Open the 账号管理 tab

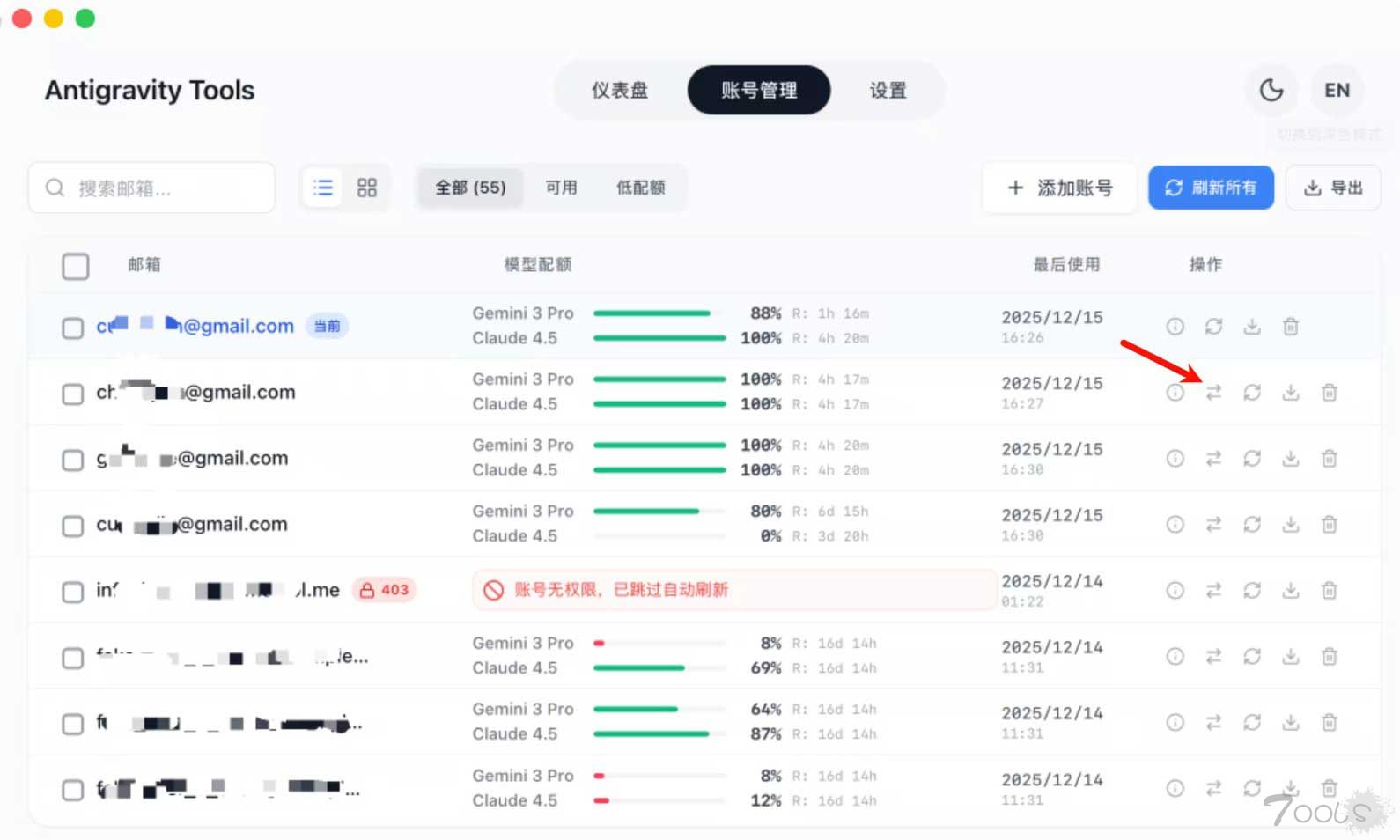click(x=759, y=90)
